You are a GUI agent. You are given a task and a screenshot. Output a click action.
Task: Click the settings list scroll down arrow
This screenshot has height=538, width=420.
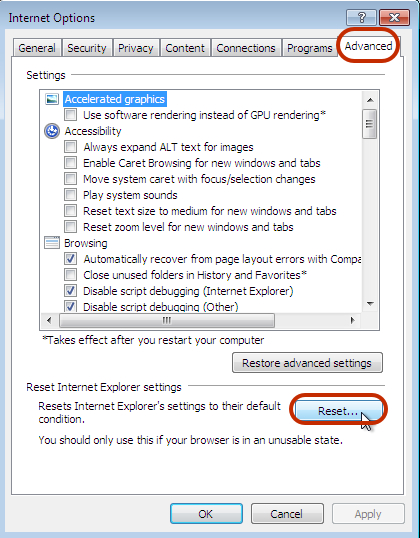click(370, 304)
